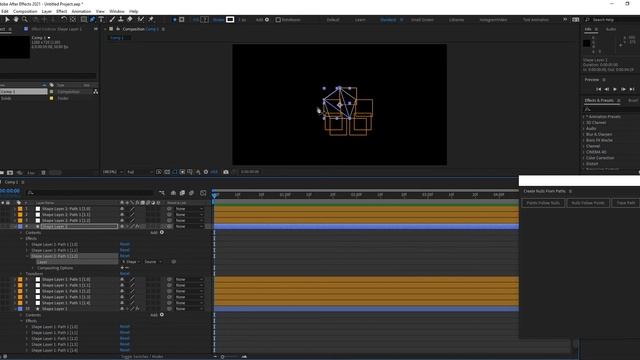
Task: Open Layer dropdown for Shape Layer 2 effect
Action: pos(131,262)
